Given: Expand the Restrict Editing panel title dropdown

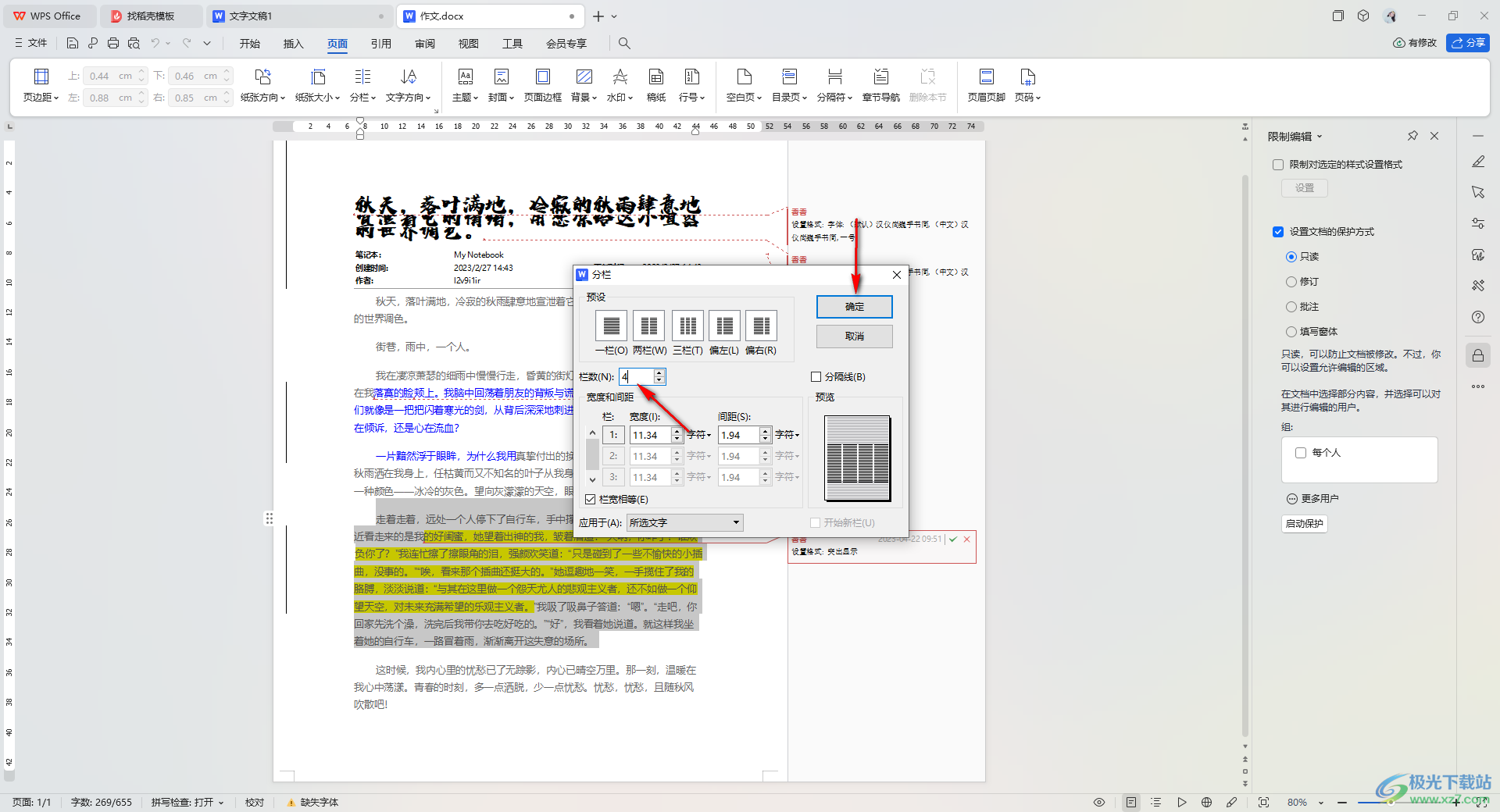Looking at the screenshot, I should point(1320,137).
